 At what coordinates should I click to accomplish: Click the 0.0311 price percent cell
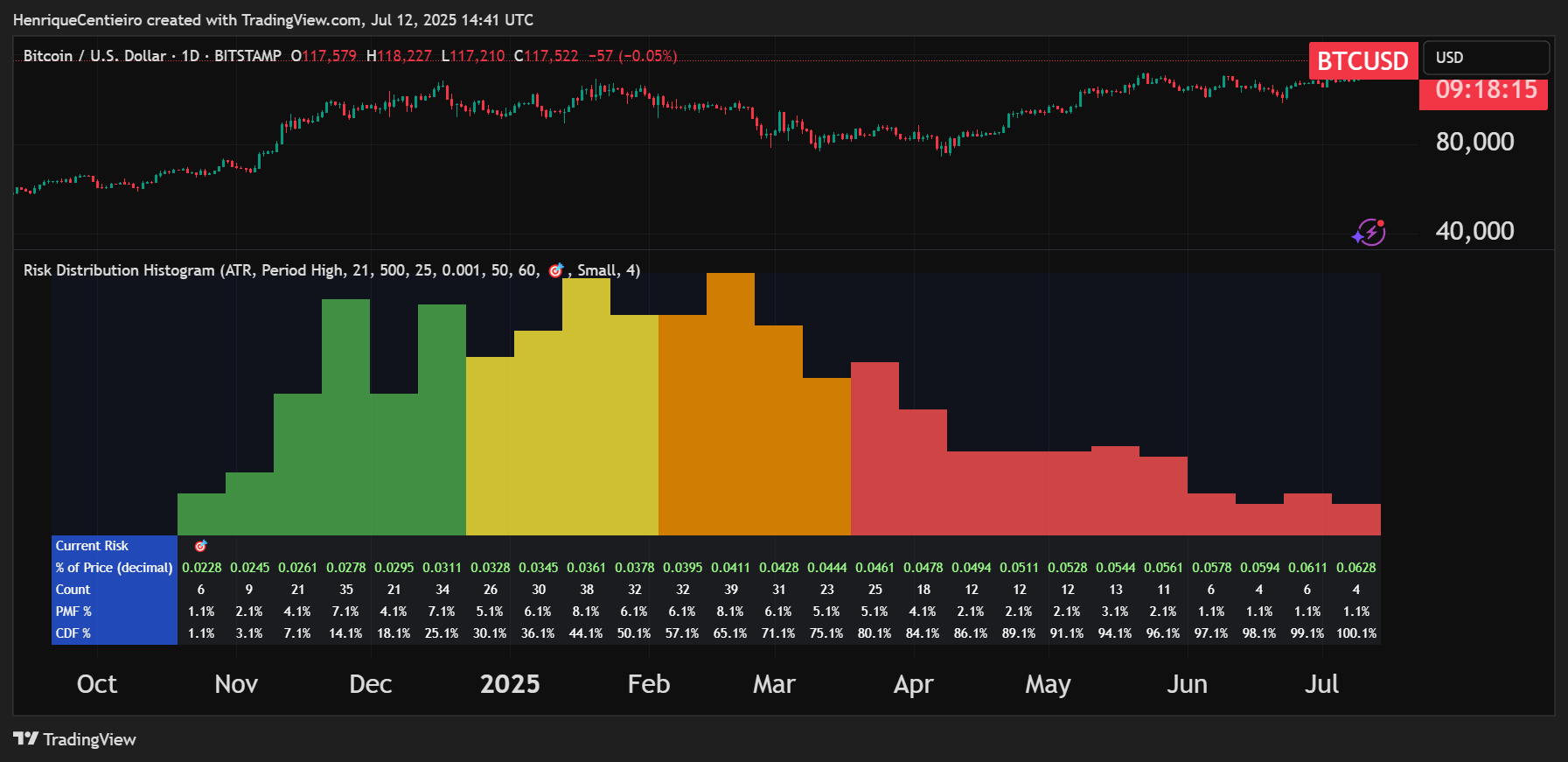pos(442,568)
